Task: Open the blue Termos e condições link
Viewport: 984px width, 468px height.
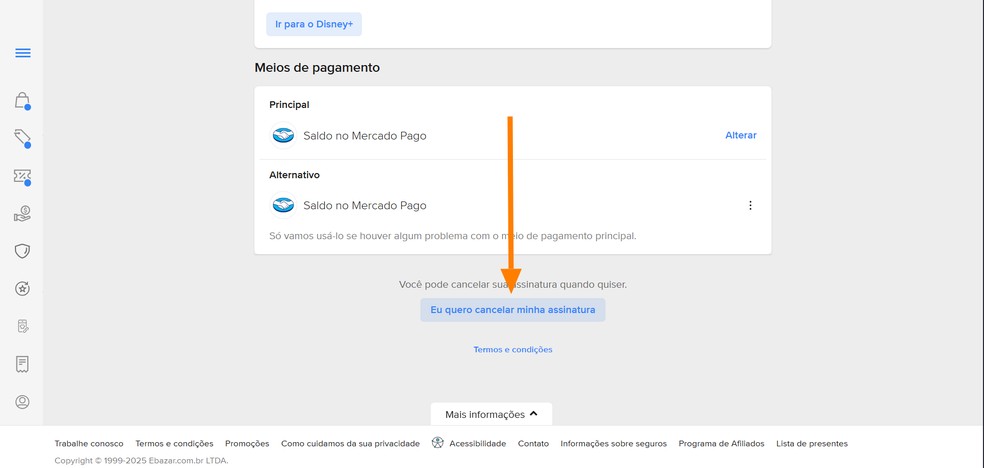Action: pos(512,350)
